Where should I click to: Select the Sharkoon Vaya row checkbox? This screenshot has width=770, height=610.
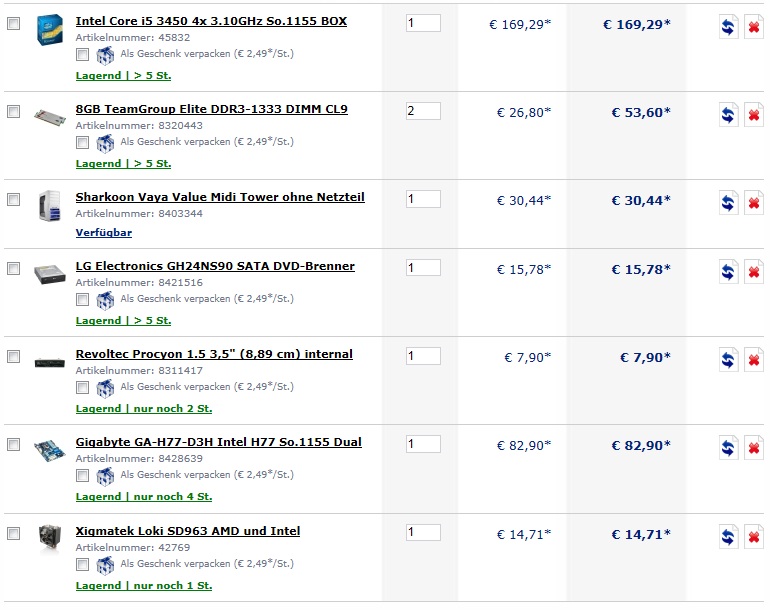pos(14,199)
